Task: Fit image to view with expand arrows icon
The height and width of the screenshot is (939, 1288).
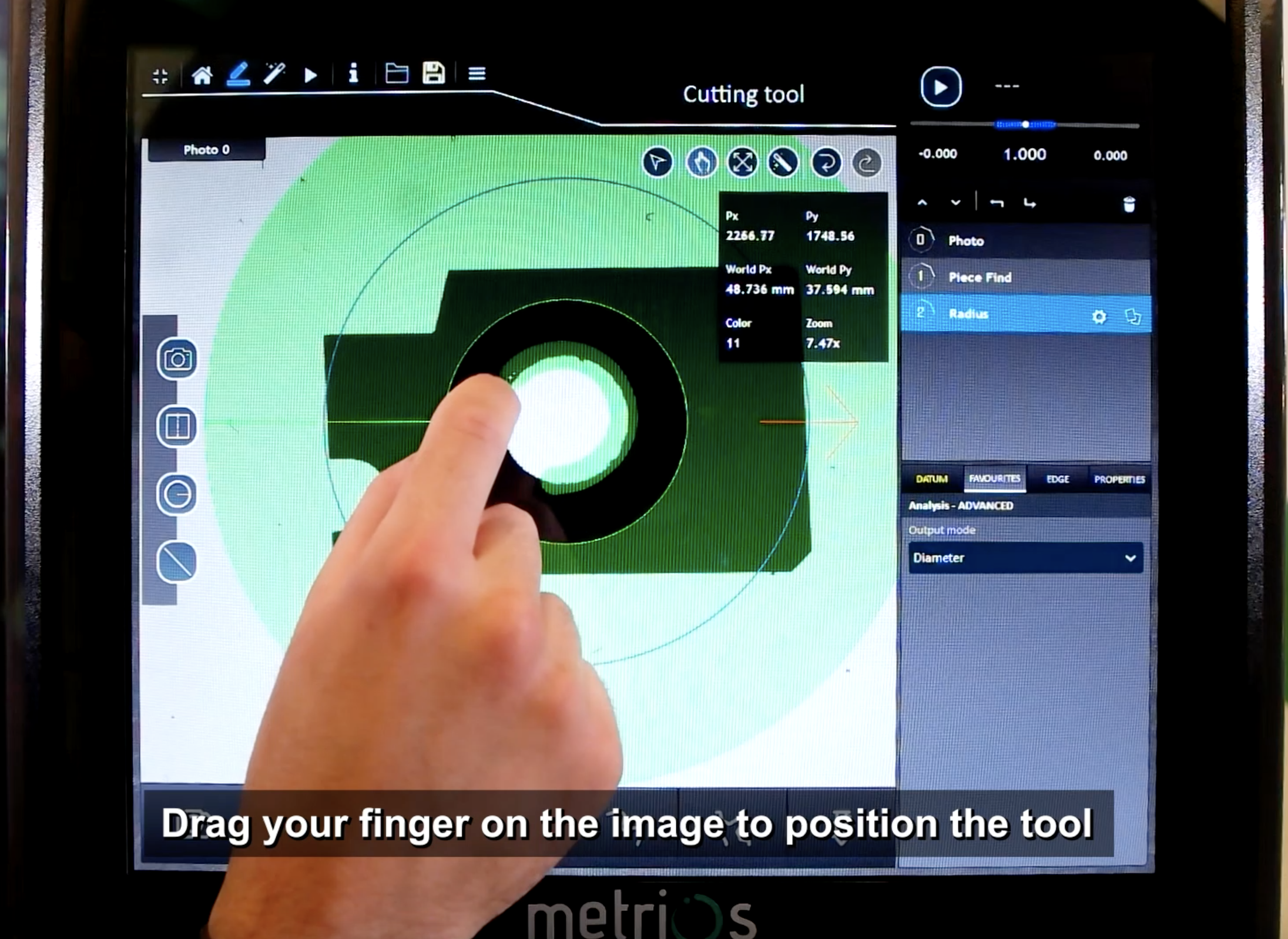Action: [742, 162]
